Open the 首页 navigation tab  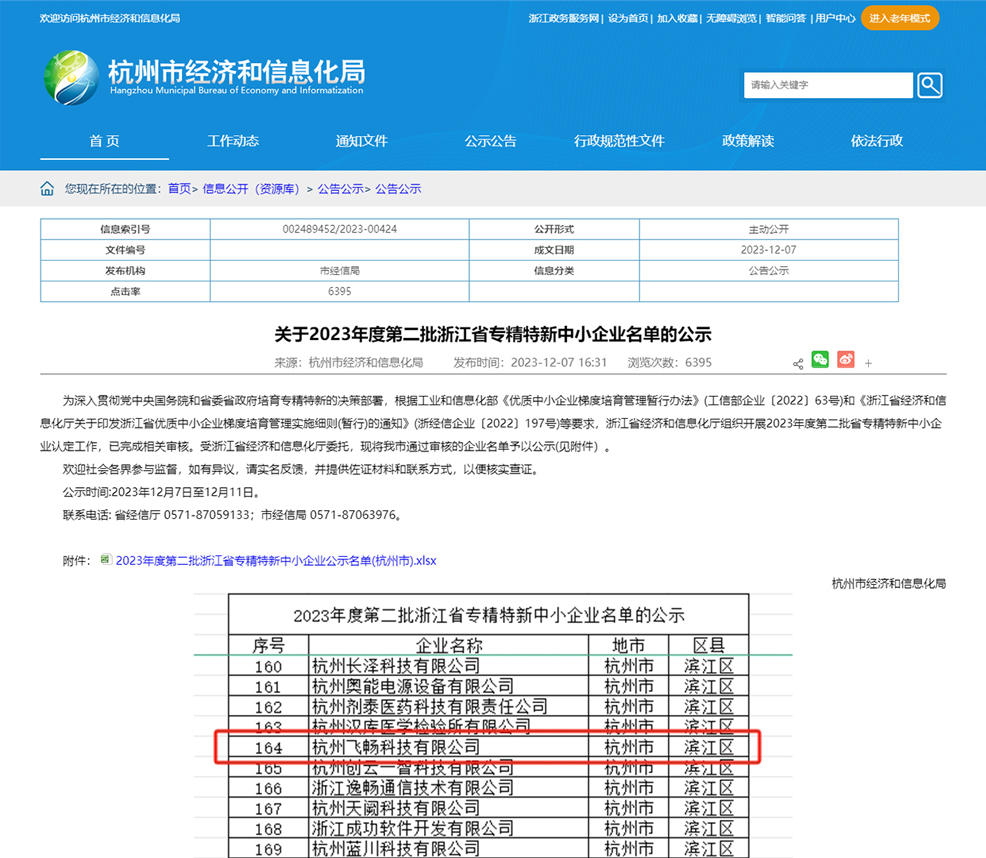coord(104,141)
